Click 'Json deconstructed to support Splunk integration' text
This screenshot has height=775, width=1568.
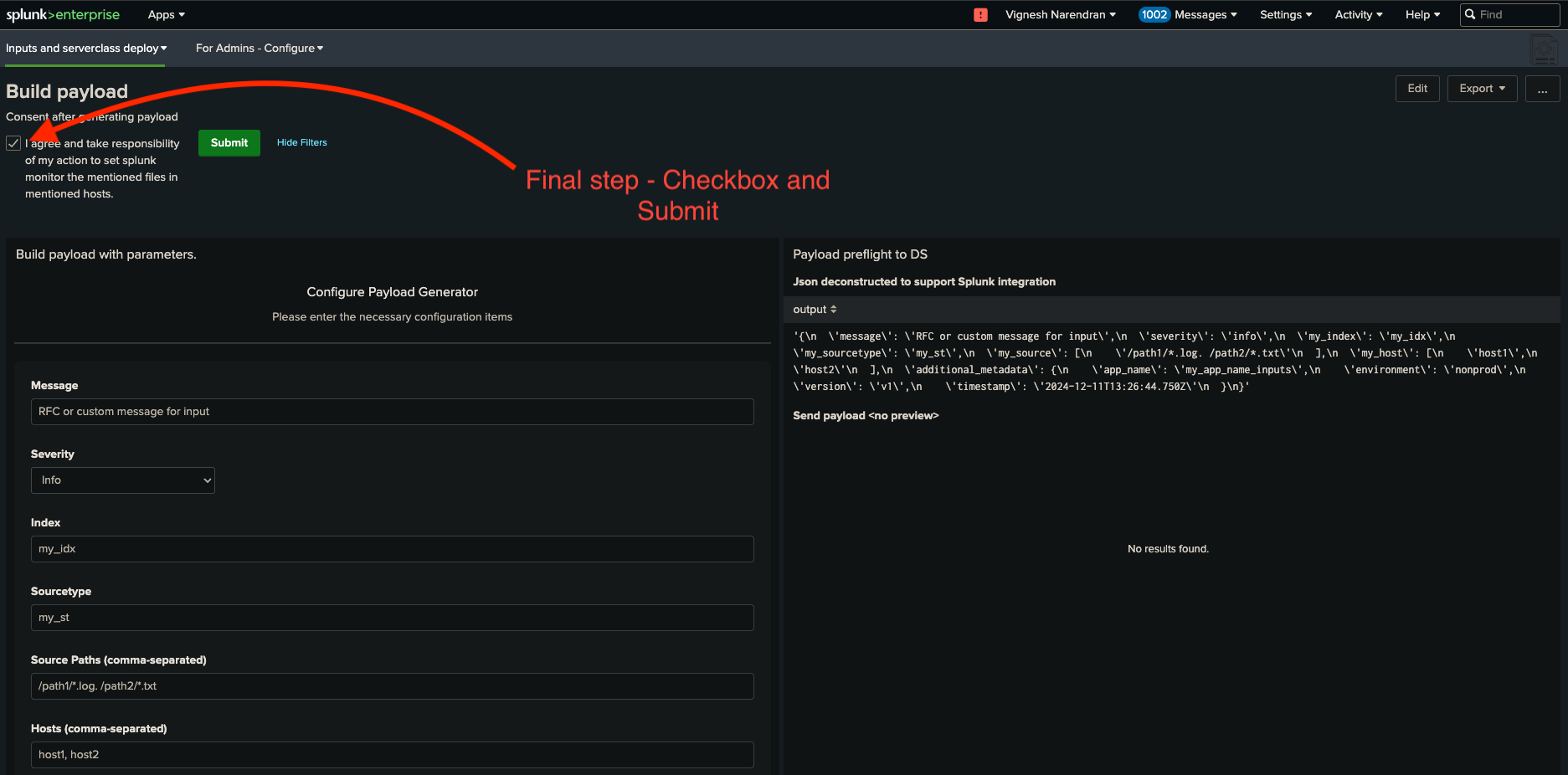click(924, 282)
